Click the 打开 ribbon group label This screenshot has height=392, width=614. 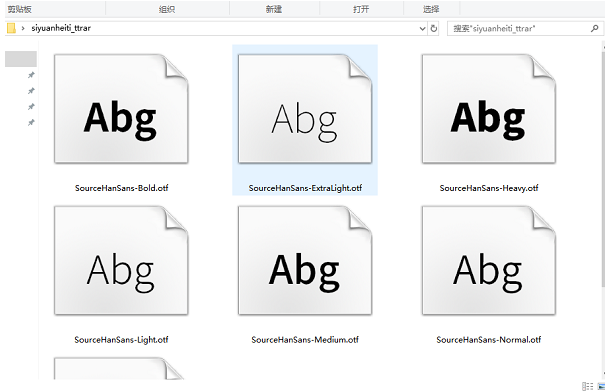[x=361, y=9]
